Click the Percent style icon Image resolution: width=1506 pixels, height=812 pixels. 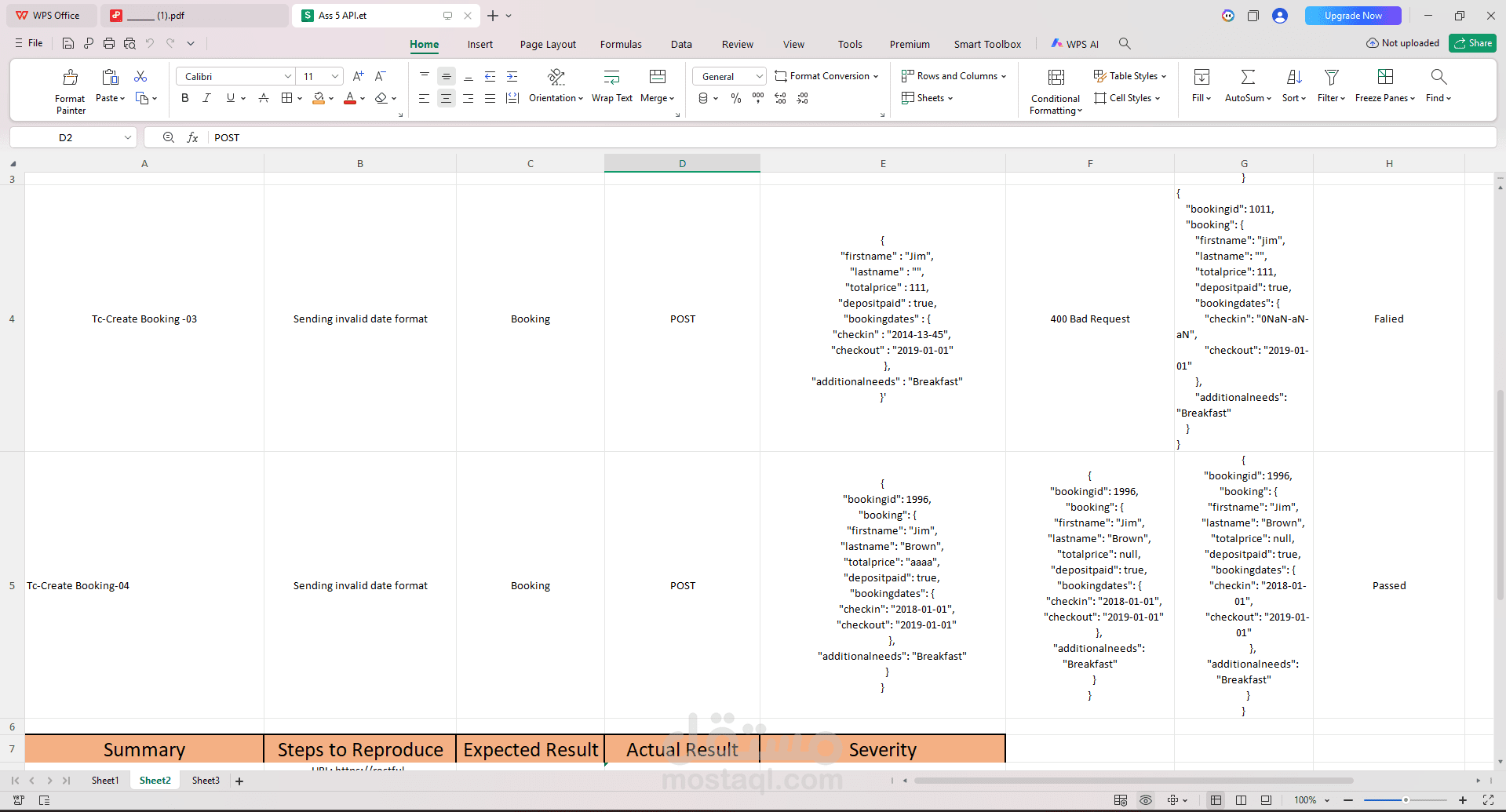[735, 98]
